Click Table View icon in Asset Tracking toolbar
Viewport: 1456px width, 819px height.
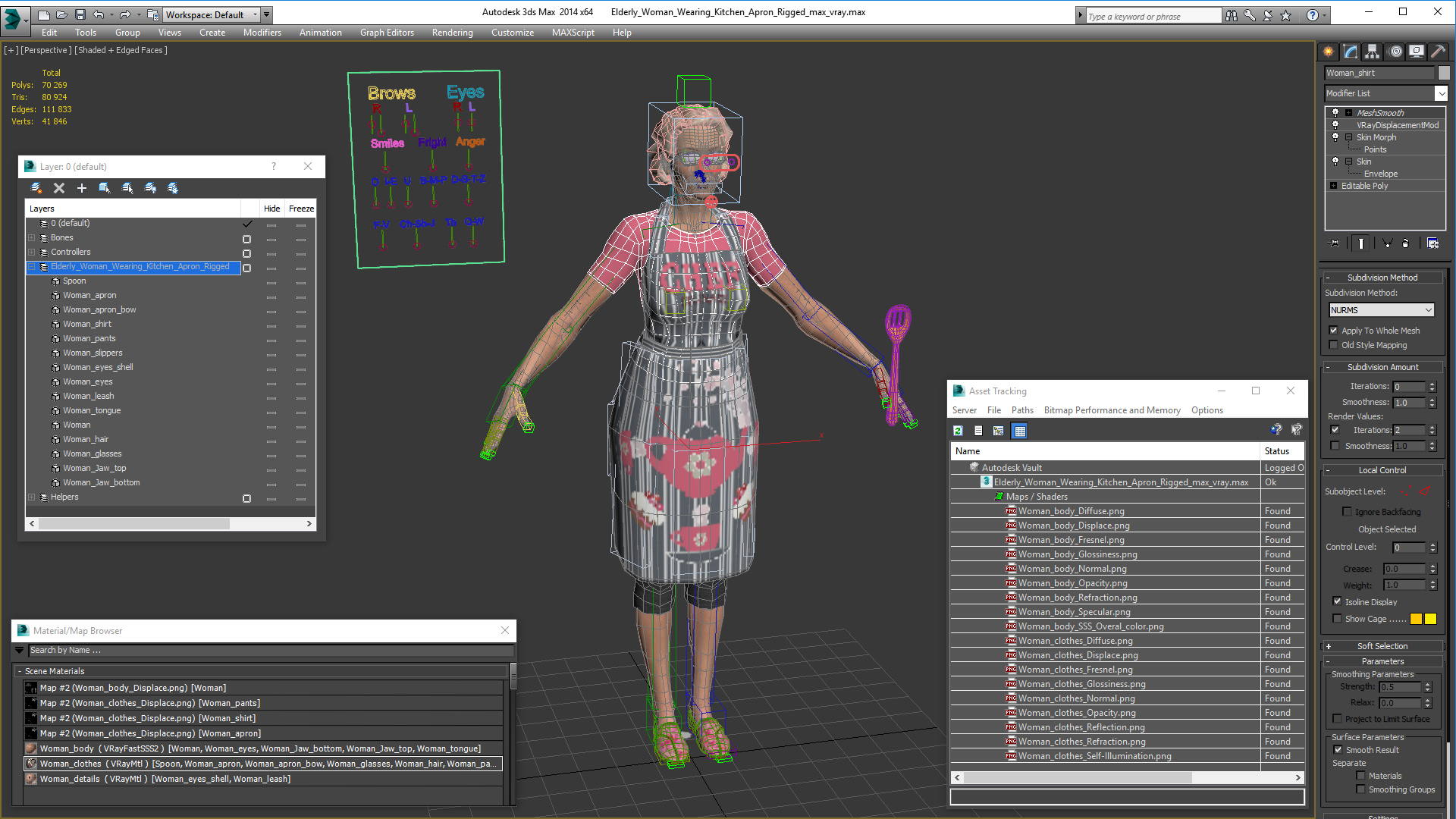1020,431
